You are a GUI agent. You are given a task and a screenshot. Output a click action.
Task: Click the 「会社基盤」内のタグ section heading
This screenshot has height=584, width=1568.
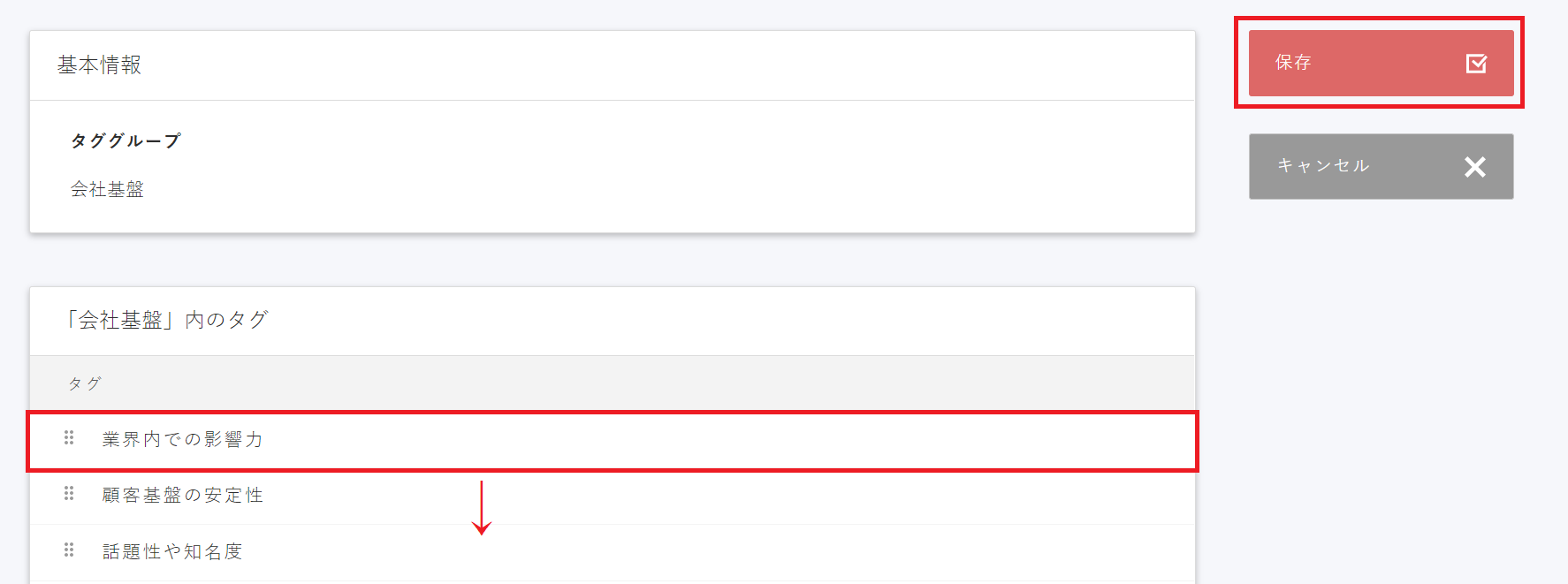(167, 320)
